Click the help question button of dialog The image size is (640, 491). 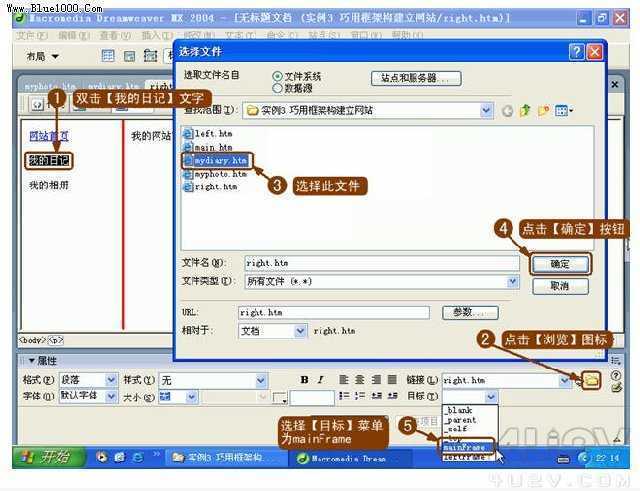point(576,52)
